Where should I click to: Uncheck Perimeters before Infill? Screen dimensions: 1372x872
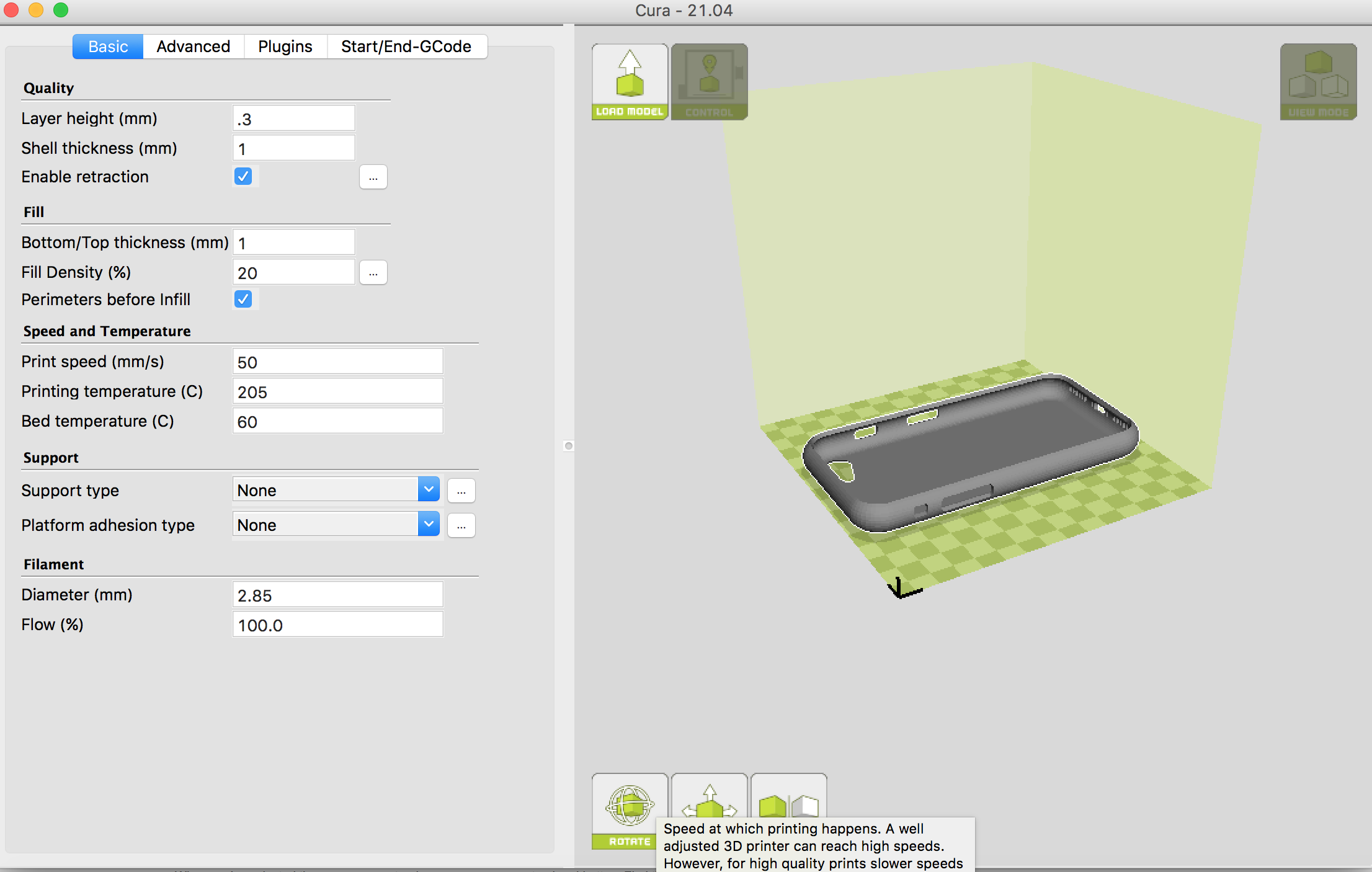pyautogui.click(x=243, y=300)
